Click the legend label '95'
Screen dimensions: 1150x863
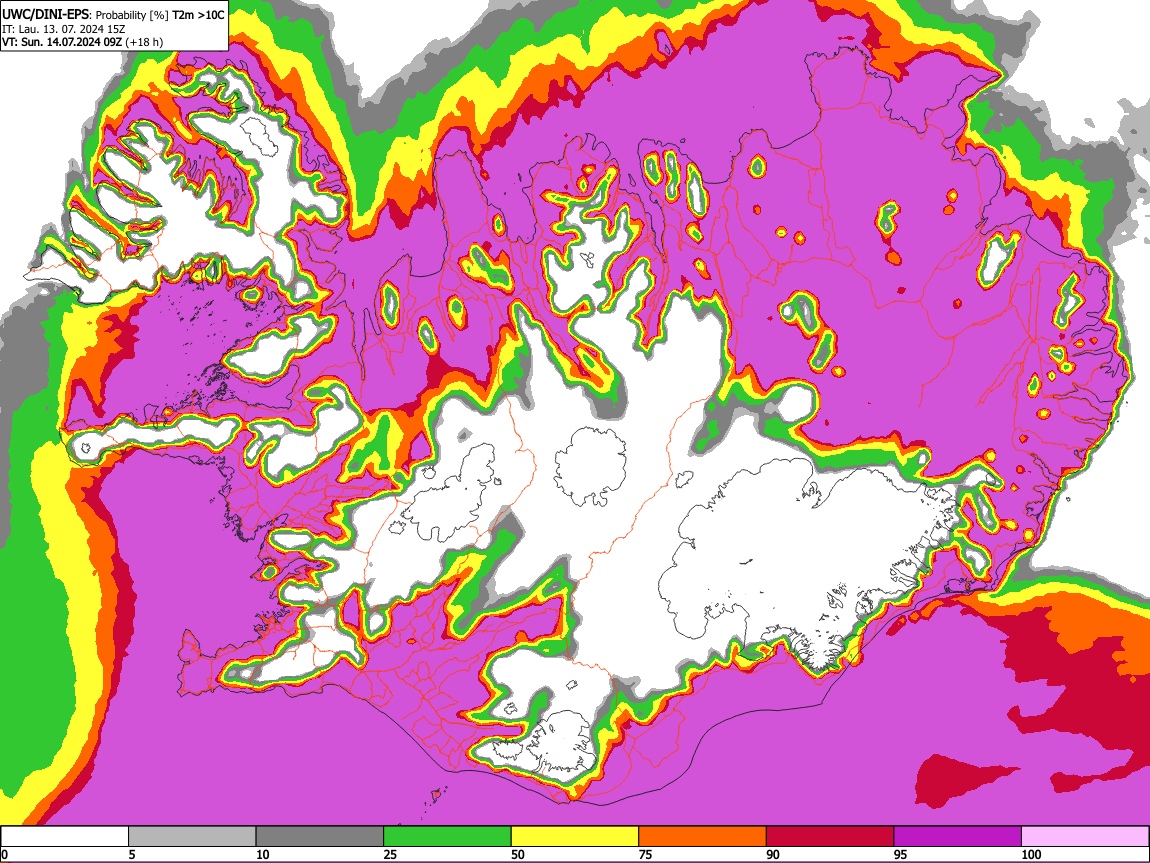pos(901,854)
